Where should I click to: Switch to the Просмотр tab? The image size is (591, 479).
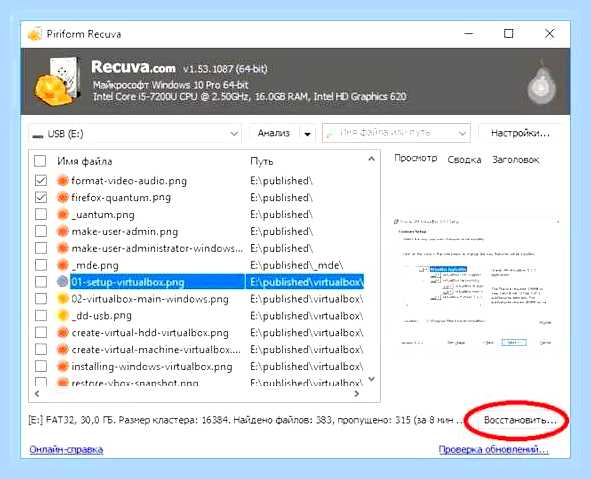click(x=415, y=158)
